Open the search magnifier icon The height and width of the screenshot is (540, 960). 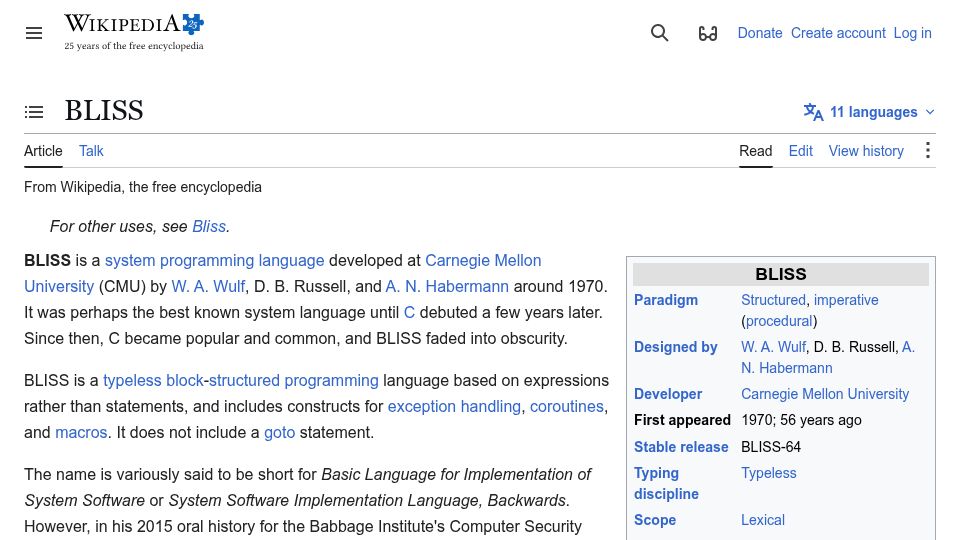click(659, 32)
